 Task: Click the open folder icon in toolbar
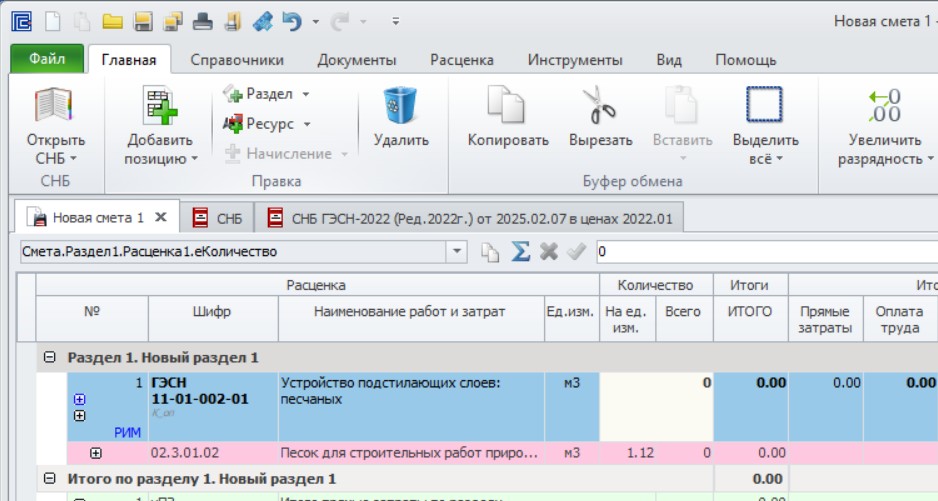(x=112, y=22)
